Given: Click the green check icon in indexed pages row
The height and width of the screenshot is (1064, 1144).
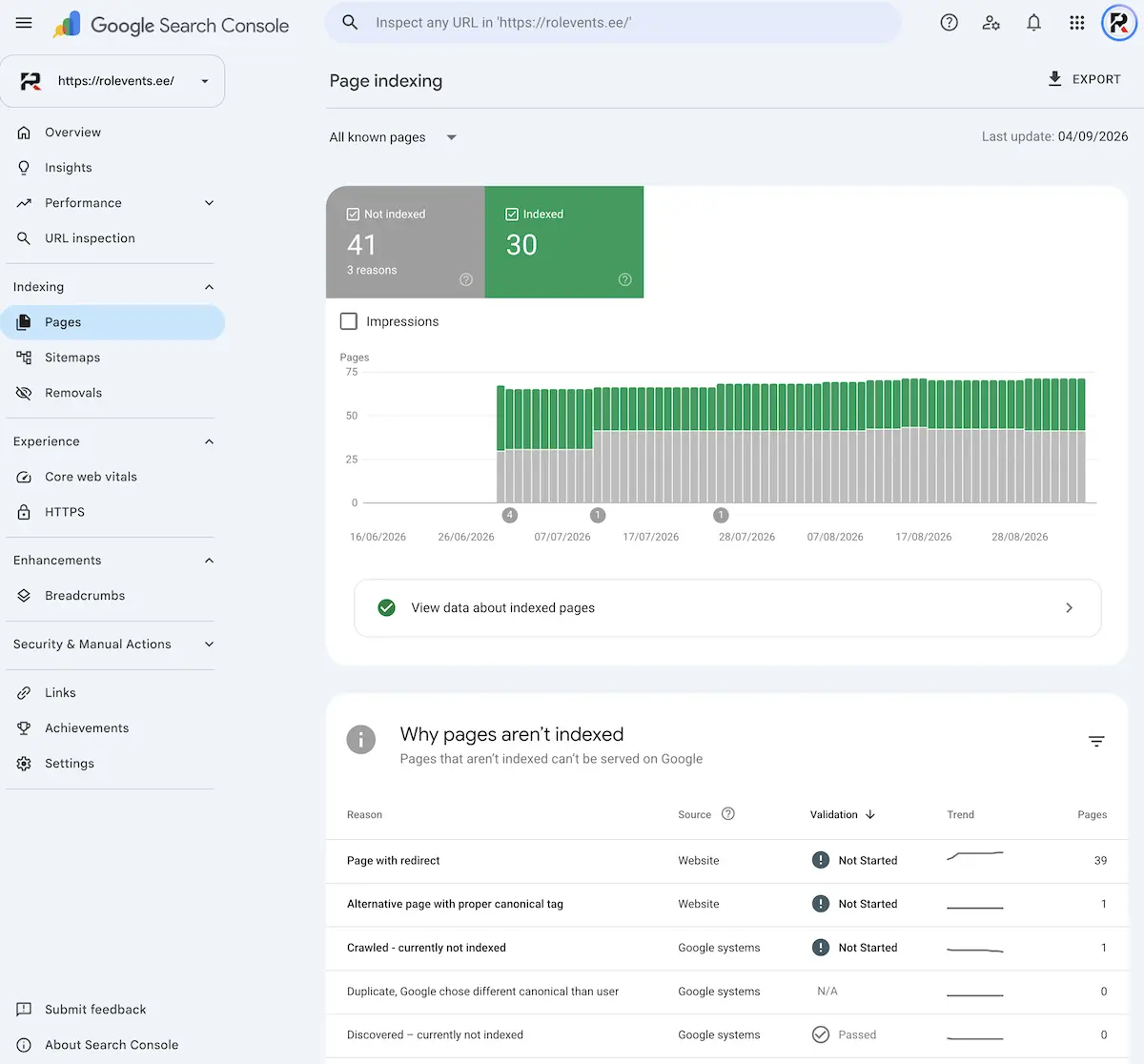Looking at the screenshot, I should tap(386, 607).
